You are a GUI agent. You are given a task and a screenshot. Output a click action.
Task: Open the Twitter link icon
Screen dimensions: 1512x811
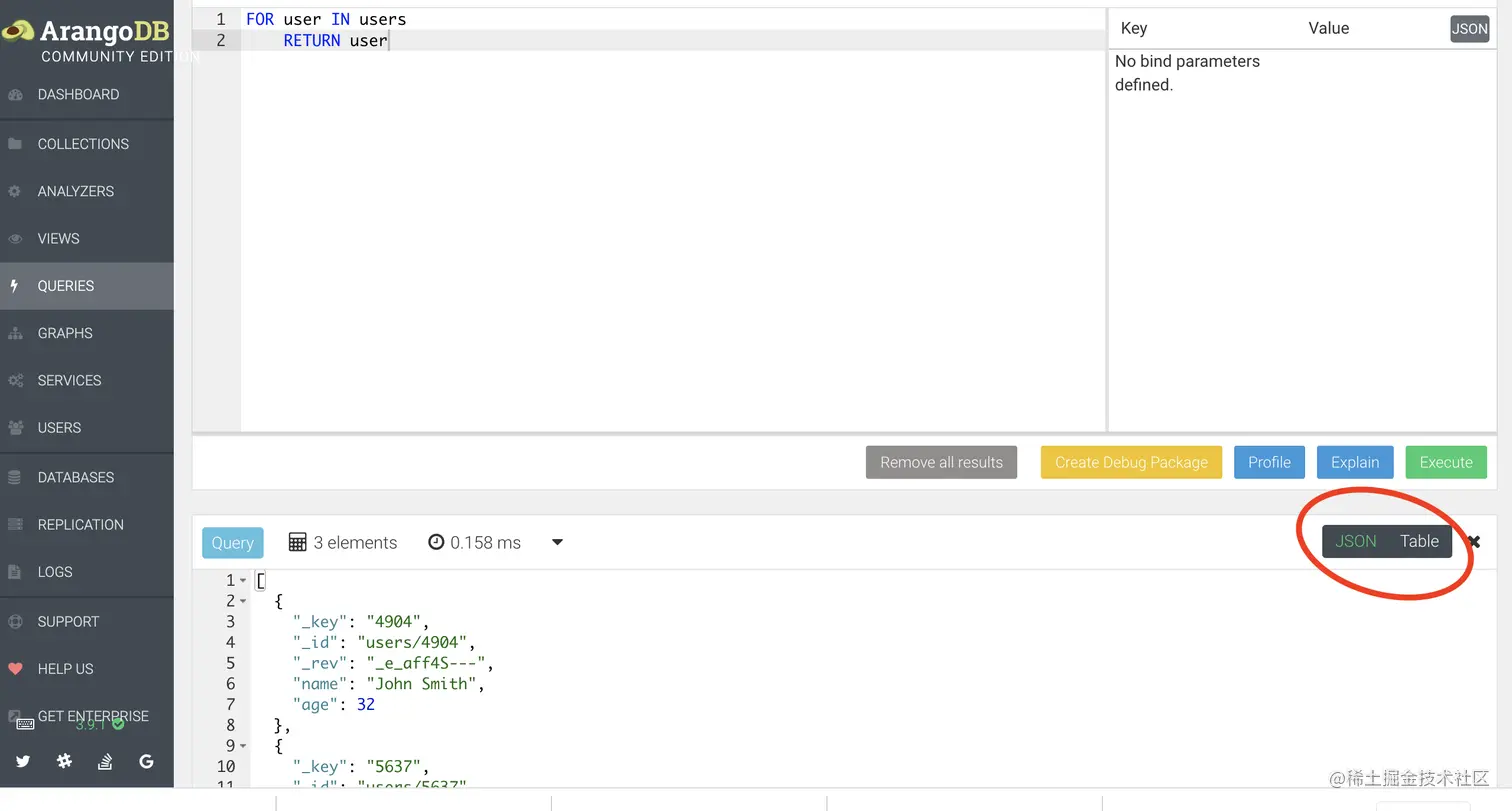[x=23, y=761]
